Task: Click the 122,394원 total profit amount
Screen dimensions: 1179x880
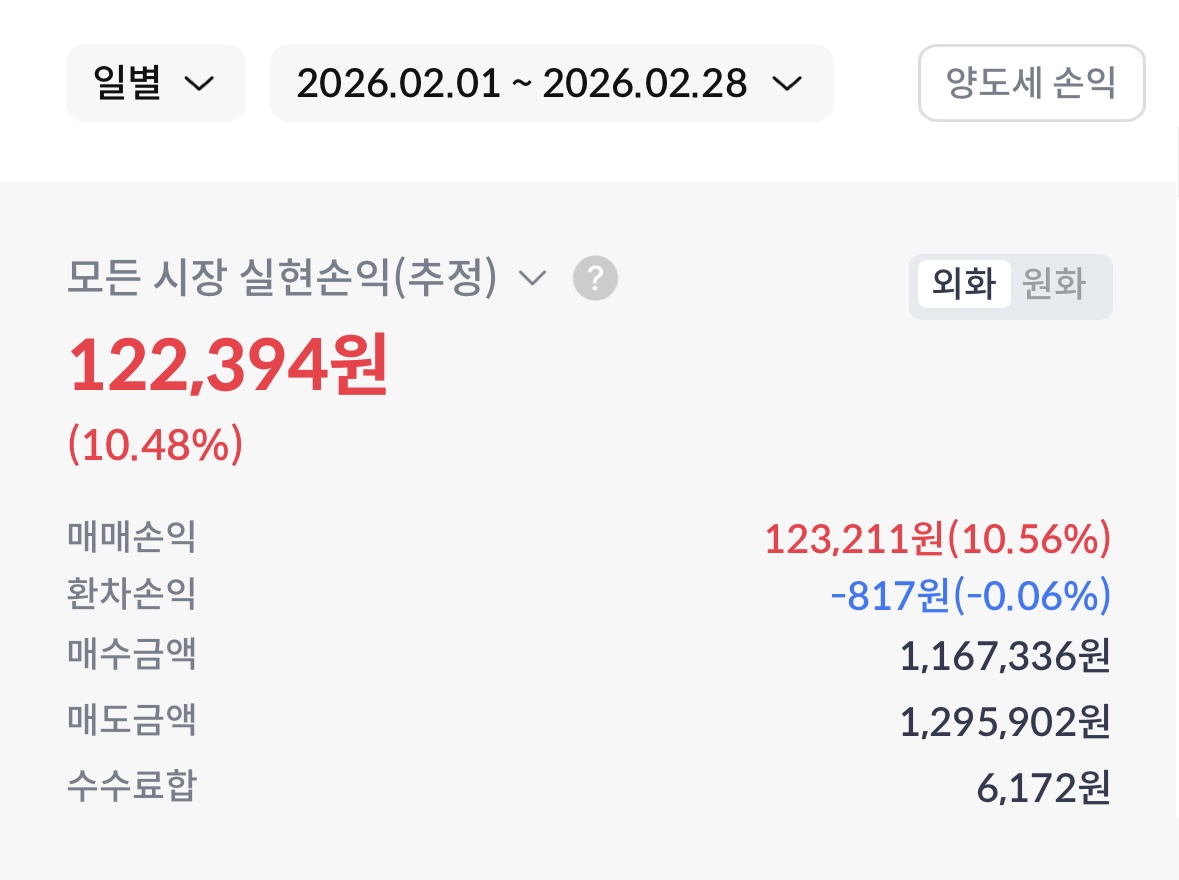Action: click(228, 366)
